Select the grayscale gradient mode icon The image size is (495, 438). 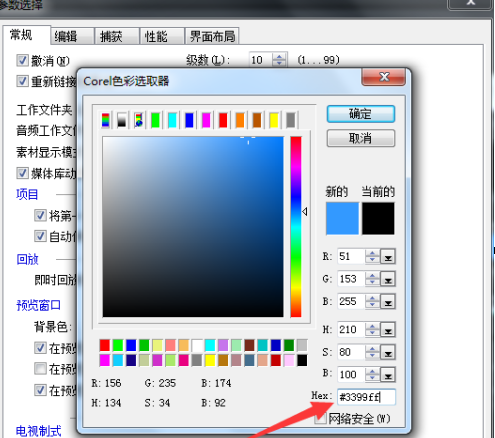[122, 120]
